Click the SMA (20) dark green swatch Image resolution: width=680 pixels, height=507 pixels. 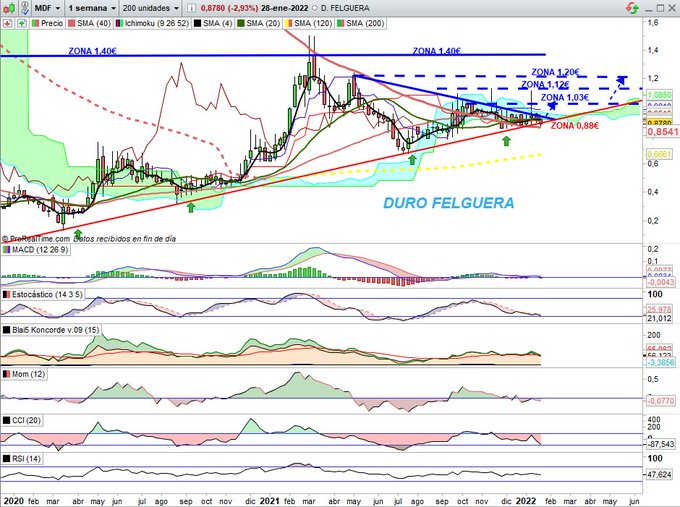pyautogui.click(x=241, y=23)
